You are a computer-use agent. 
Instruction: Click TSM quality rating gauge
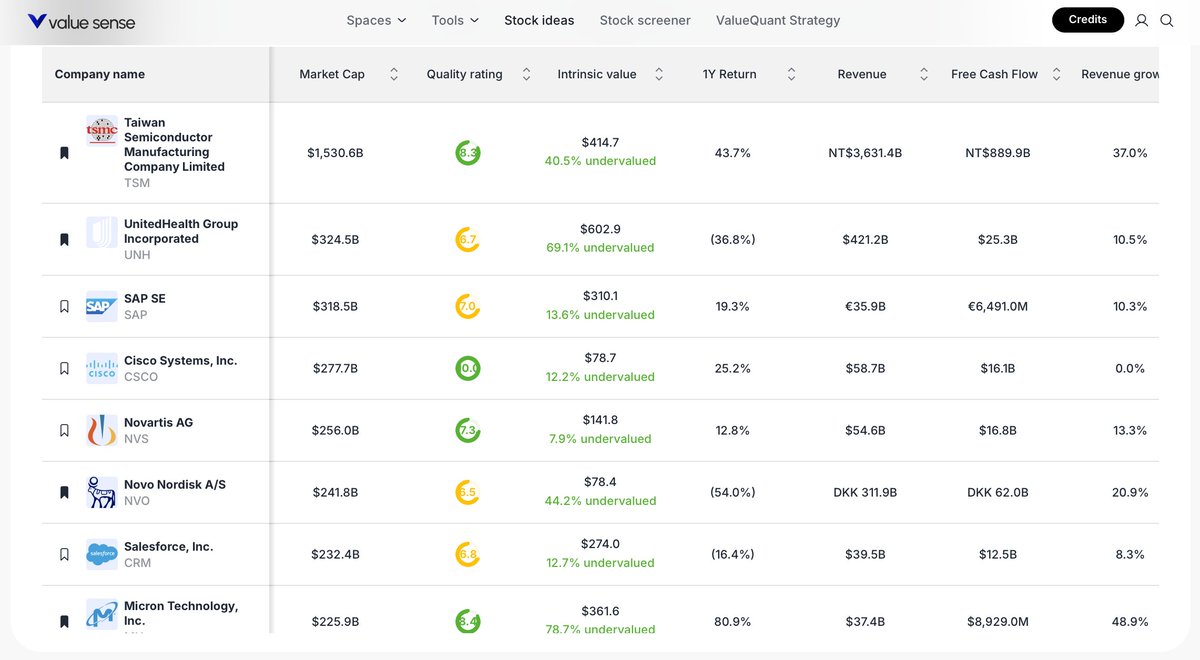pos(468,153)
